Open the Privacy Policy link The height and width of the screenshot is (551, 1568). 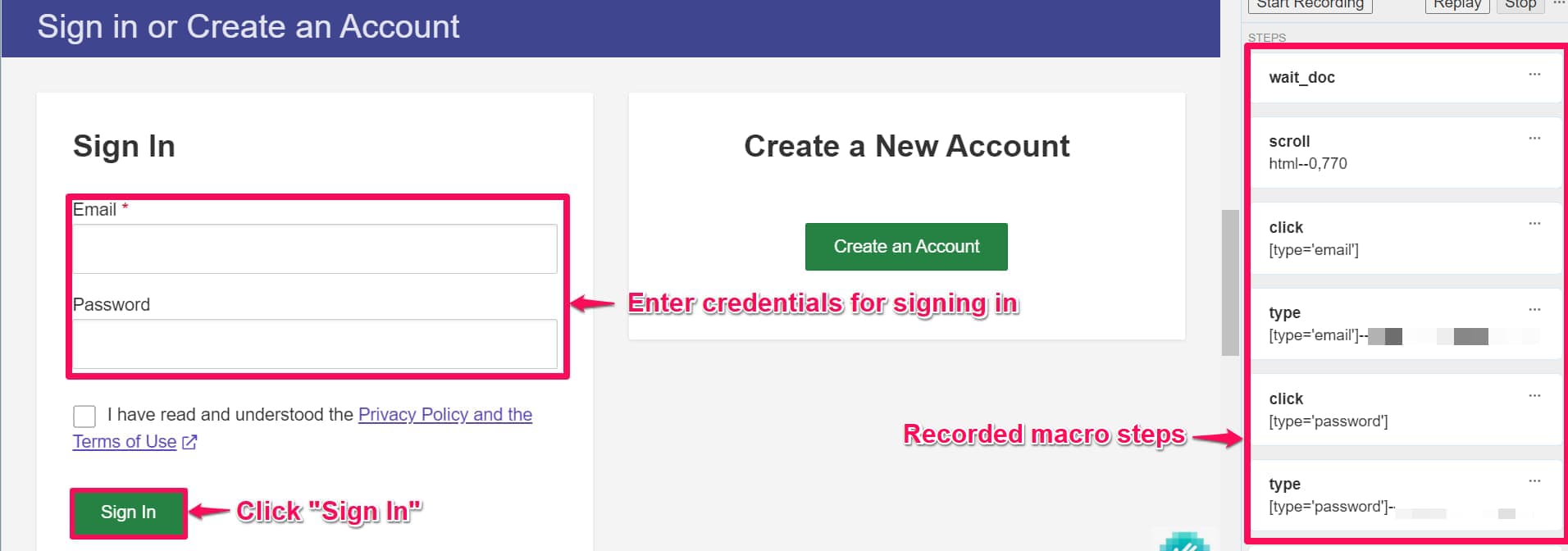[444, 415]
